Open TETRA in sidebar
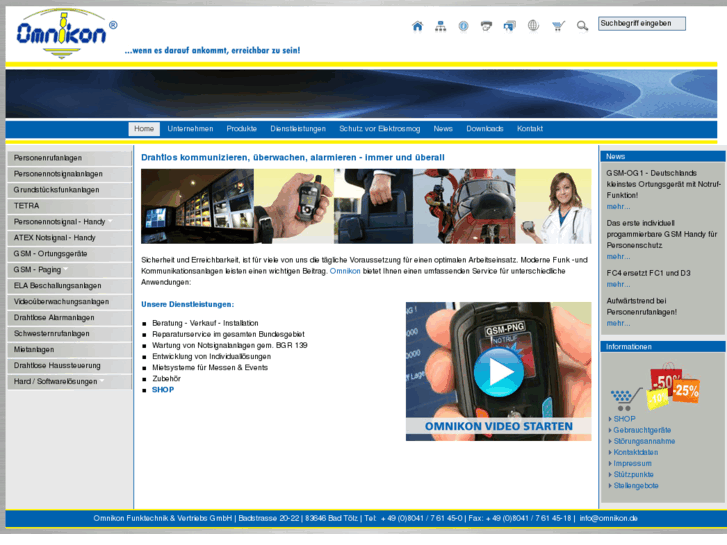This screenshot has width=727, height=545. tap(70, 206)
